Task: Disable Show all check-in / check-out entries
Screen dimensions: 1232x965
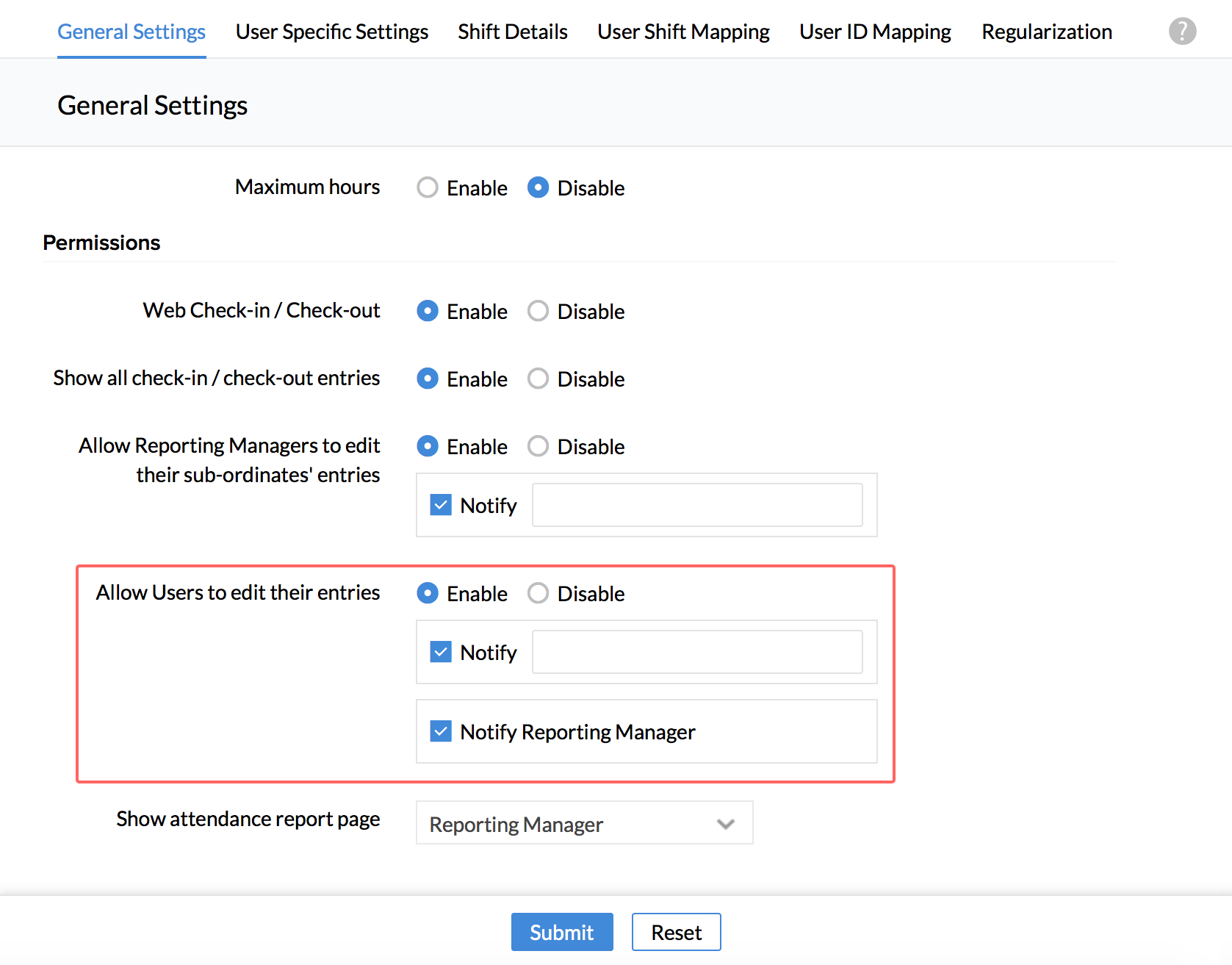Action: point(538,379)
